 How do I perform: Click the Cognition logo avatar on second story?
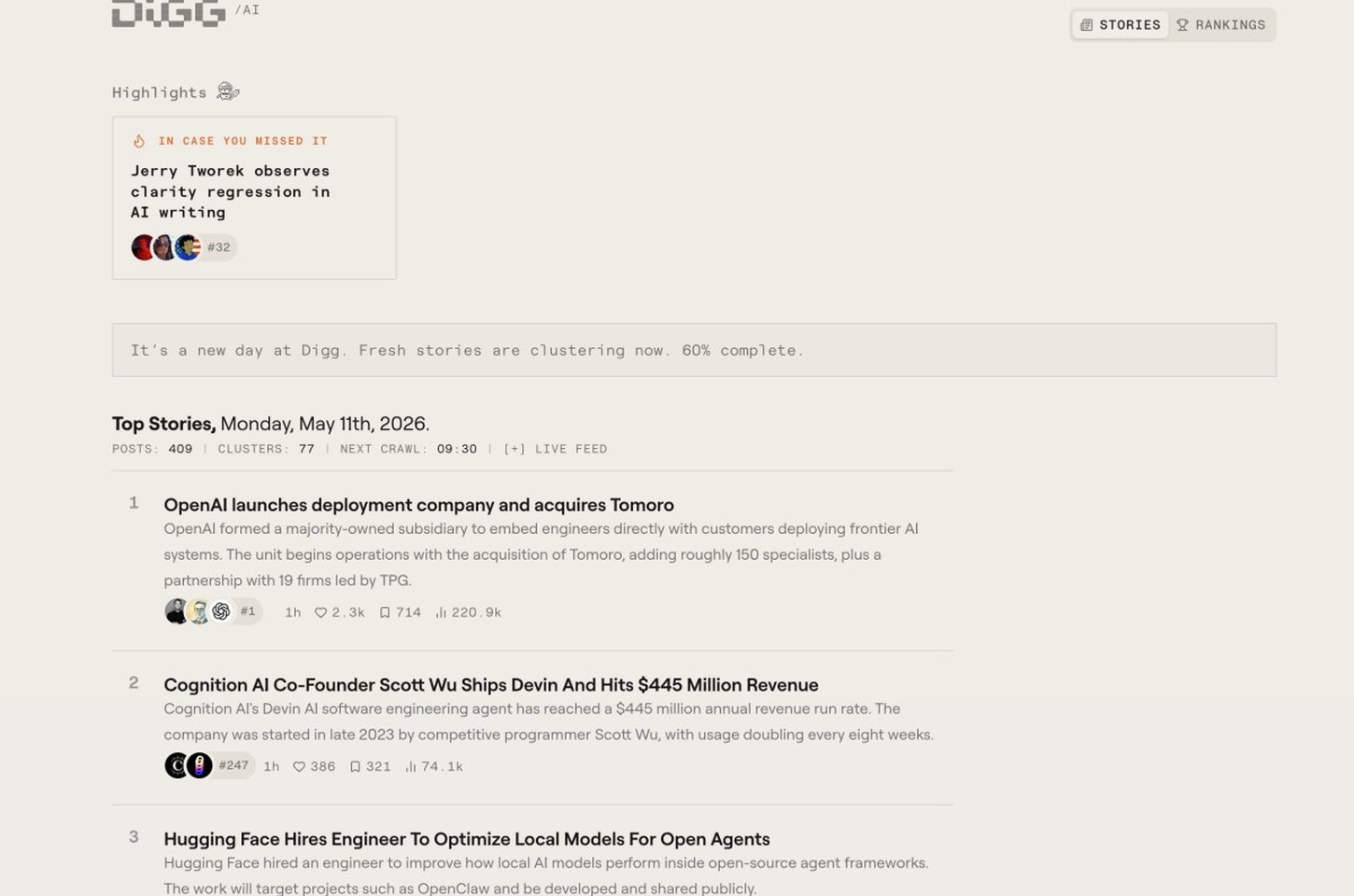[176, 765]
